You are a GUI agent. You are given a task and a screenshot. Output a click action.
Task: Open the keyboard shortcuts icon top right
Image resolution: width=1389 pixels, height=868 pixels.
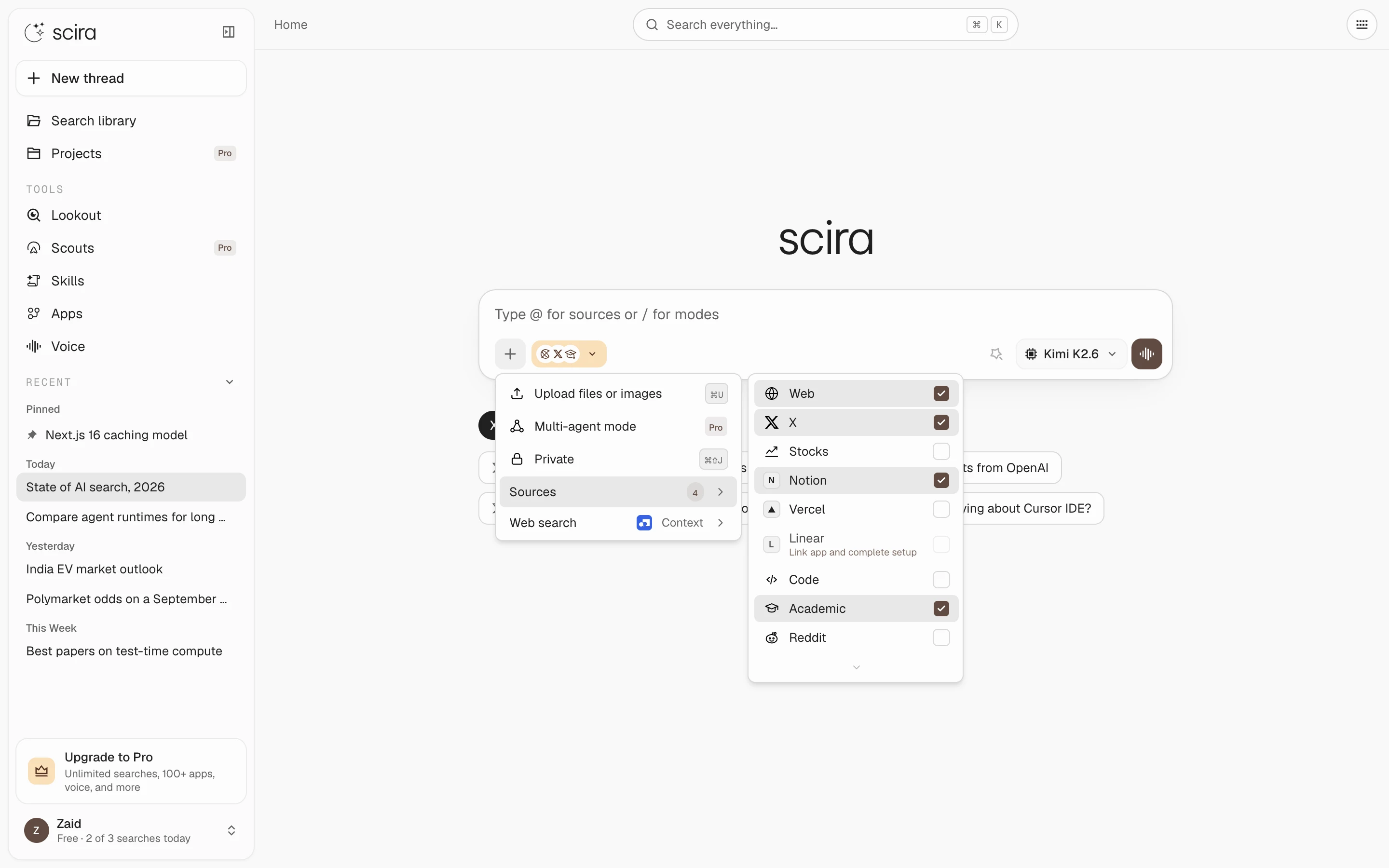pos(1362,25)
